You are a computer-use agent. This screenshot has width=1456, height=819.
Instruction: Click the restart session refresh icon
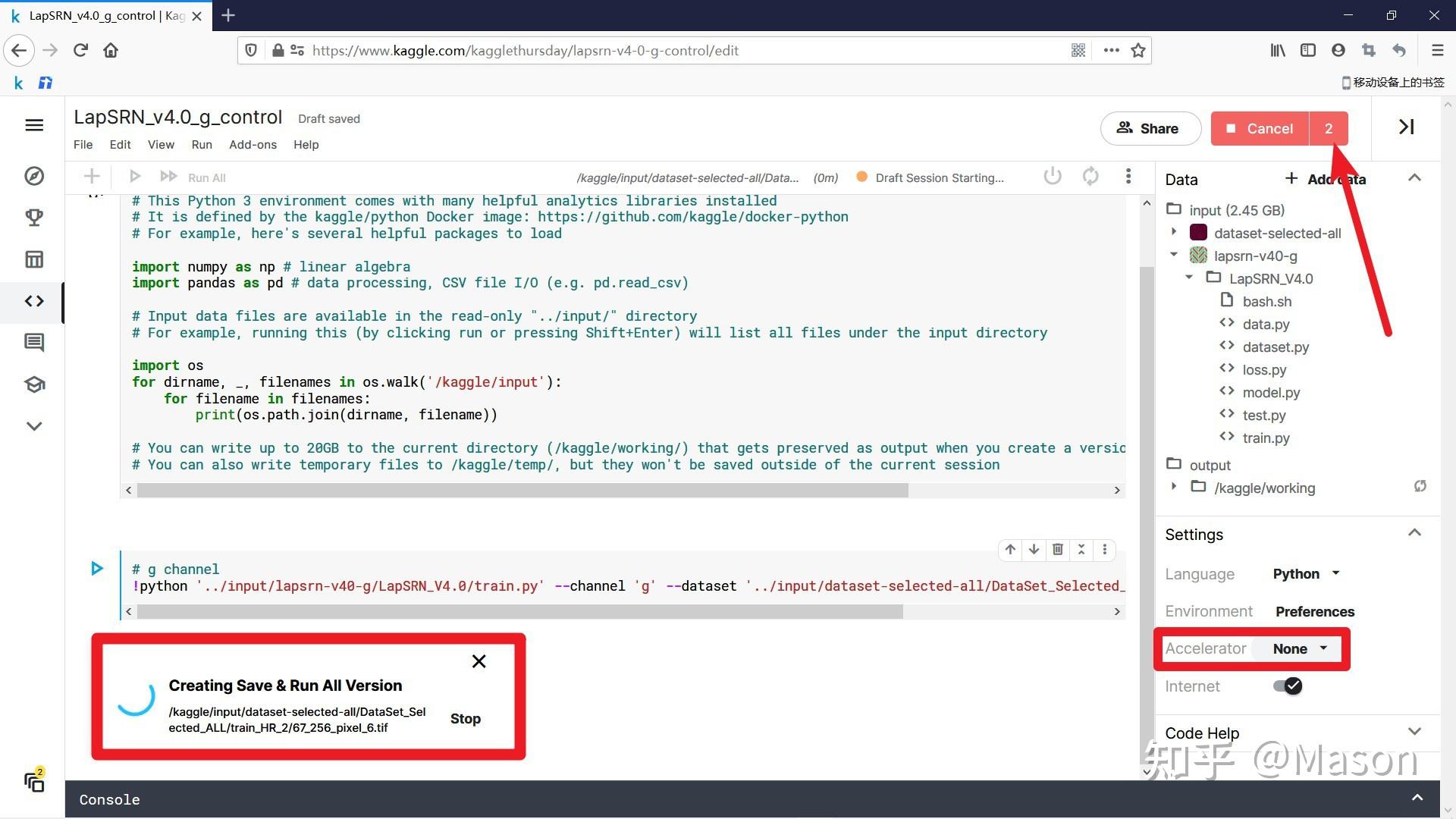1090,177
